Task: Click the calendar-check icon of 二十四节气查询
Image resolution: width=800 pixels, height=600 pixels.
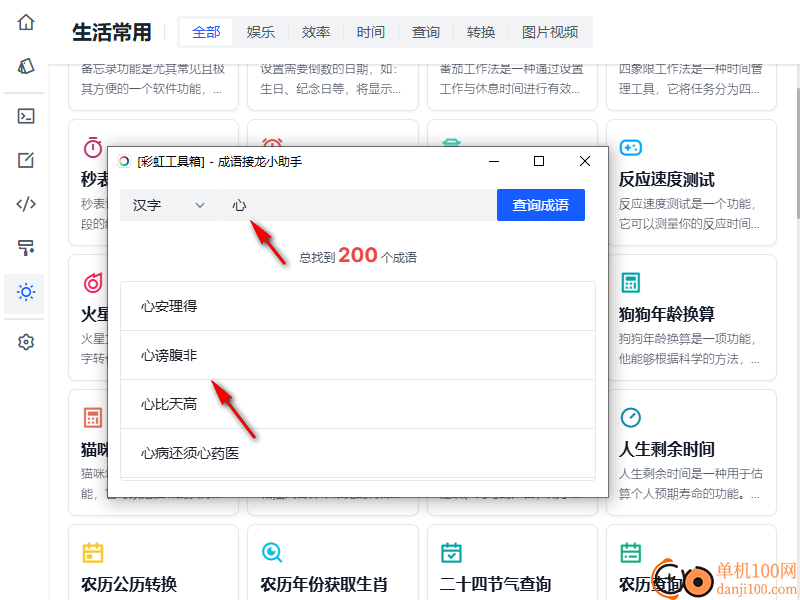Action: (451, 553)
